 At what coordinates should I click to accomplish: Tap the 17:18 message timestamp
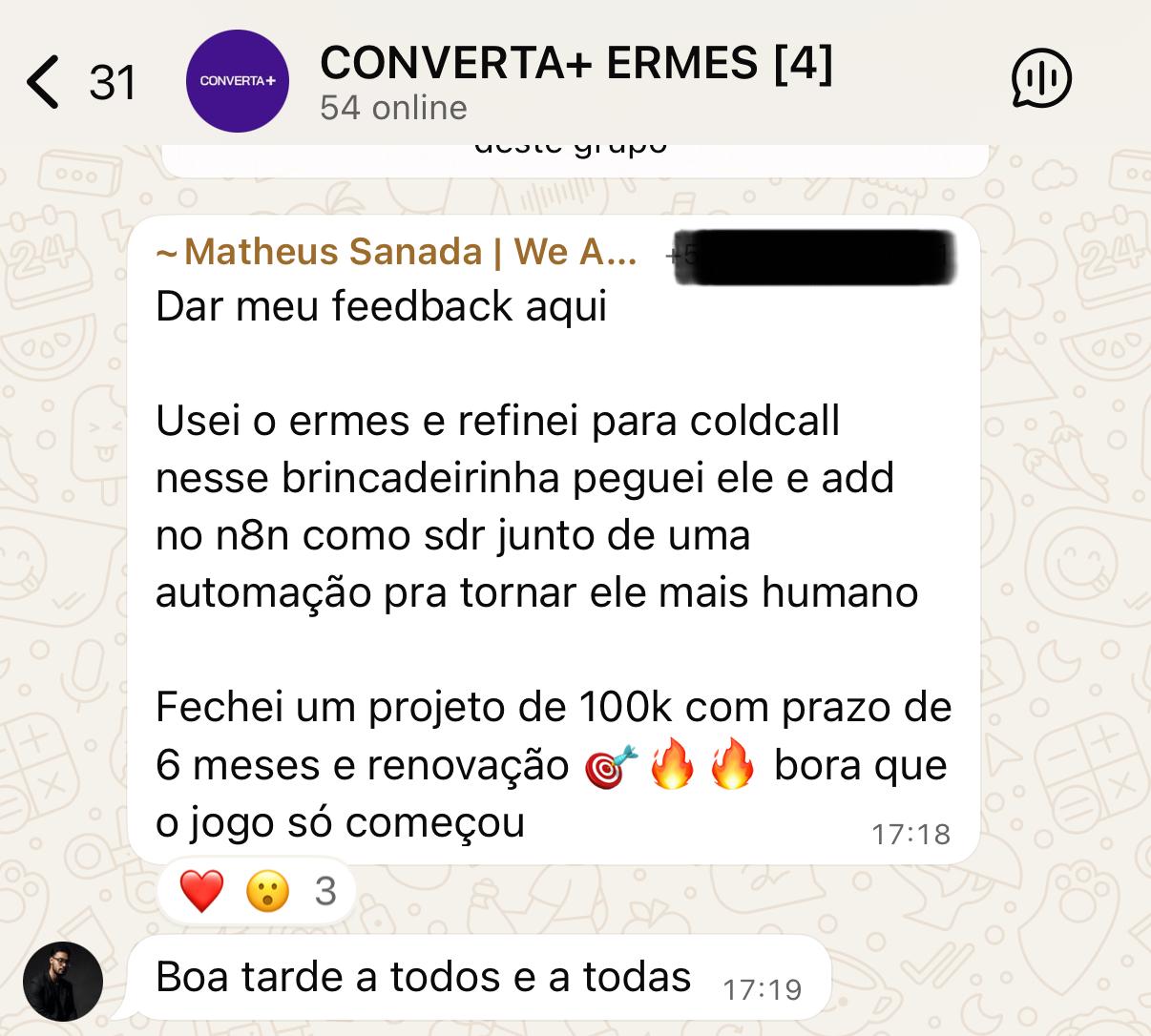click(x=910, y=835)
